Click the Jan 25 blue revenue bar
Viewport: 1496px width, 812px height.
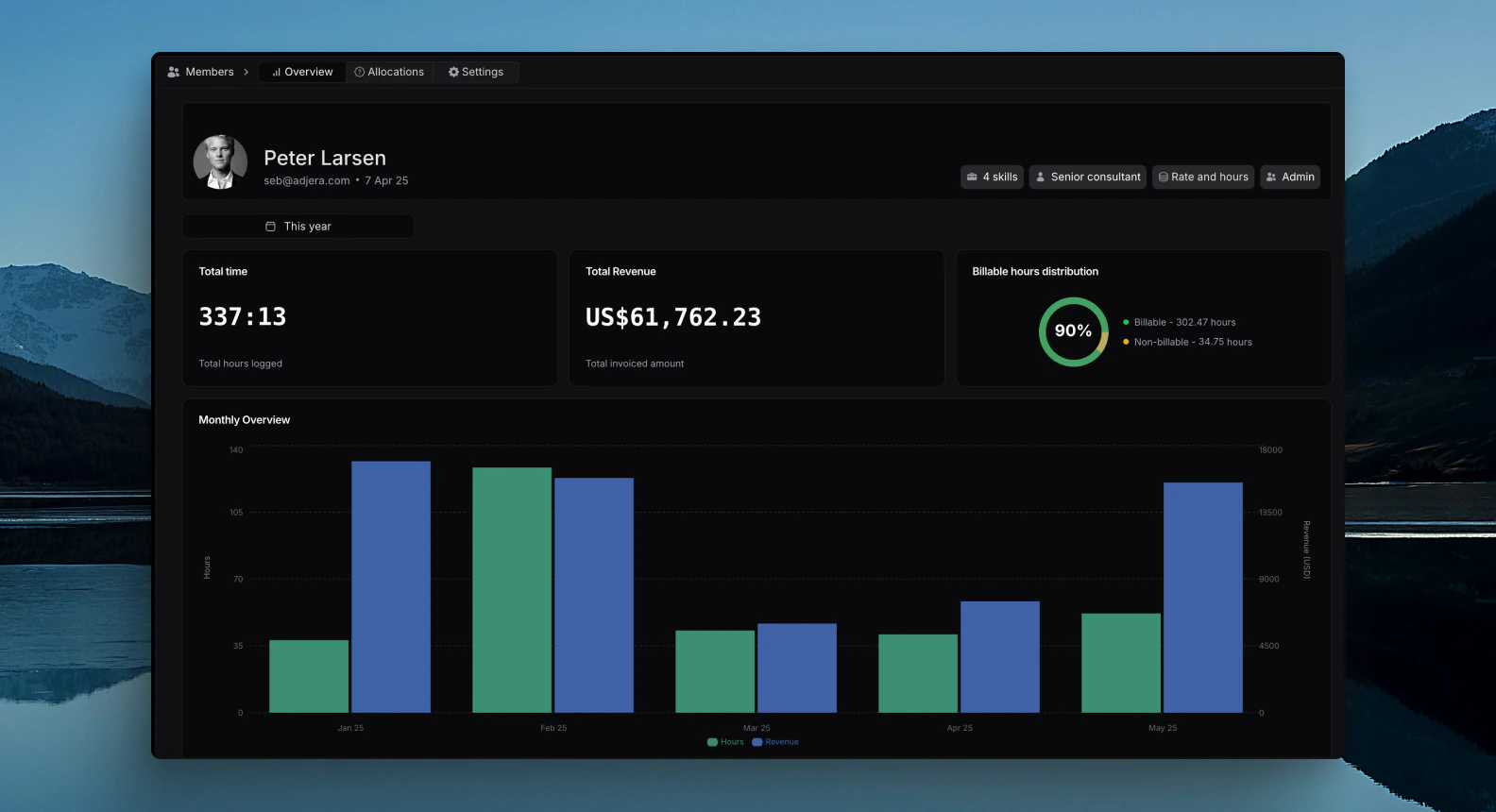tap(391, 586)
